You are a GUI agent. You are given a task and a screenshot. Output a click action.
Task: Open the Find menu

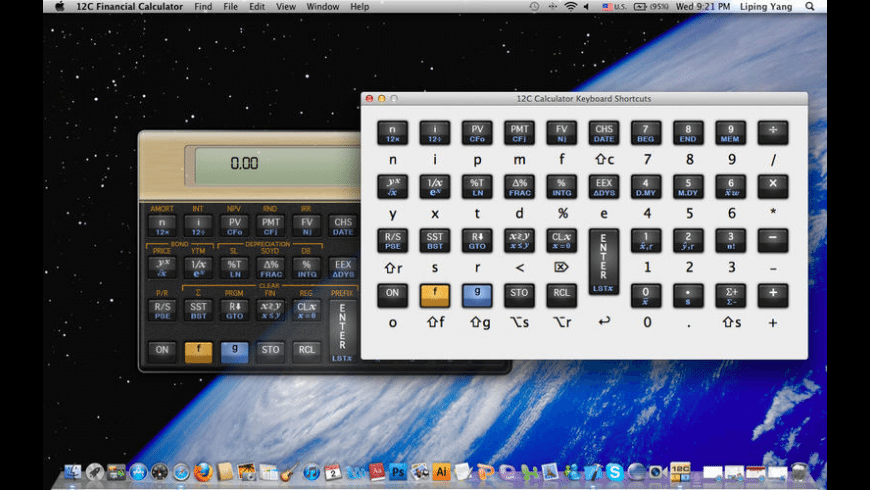203,7
